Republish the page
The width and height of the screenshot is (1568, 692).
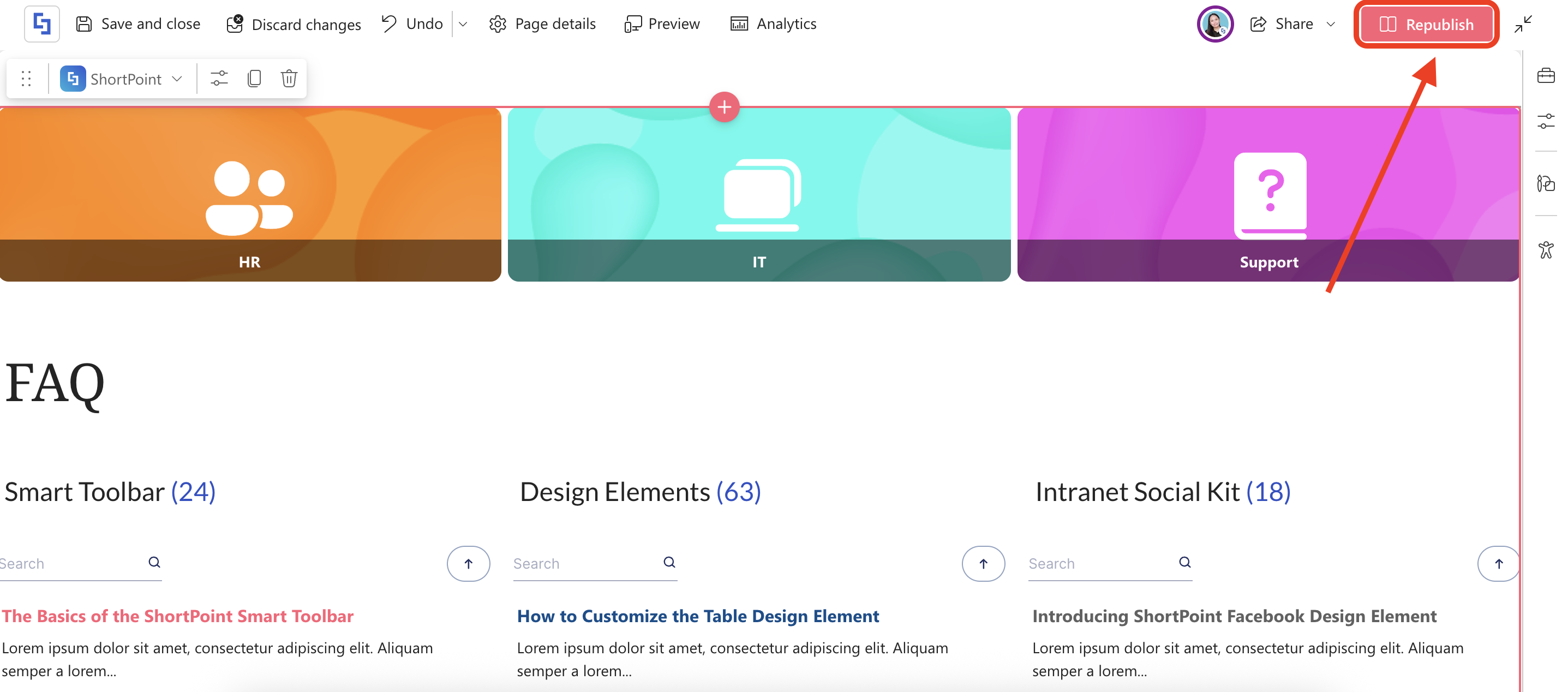click(x=1426, y=25)
